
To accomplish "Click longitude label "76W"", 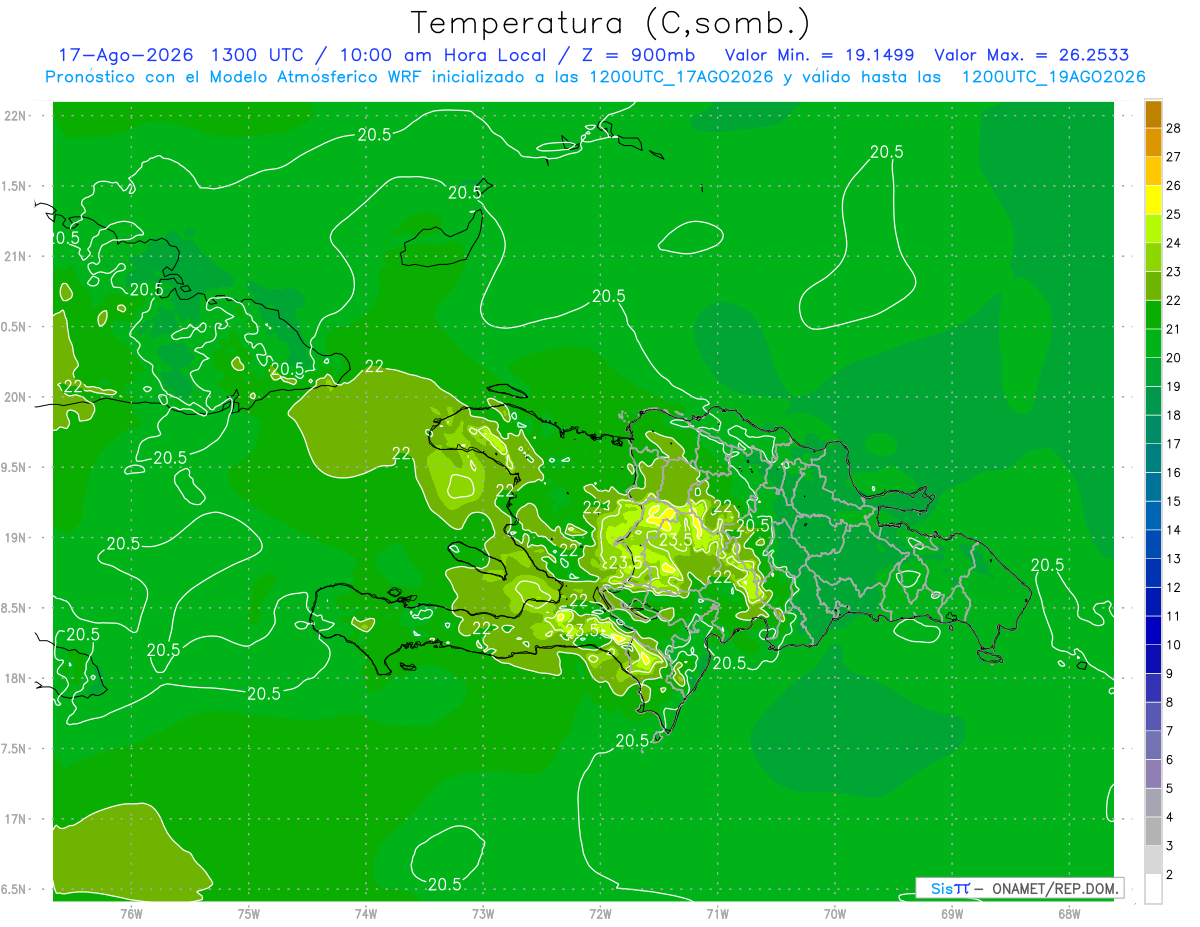I will [131, 913].
